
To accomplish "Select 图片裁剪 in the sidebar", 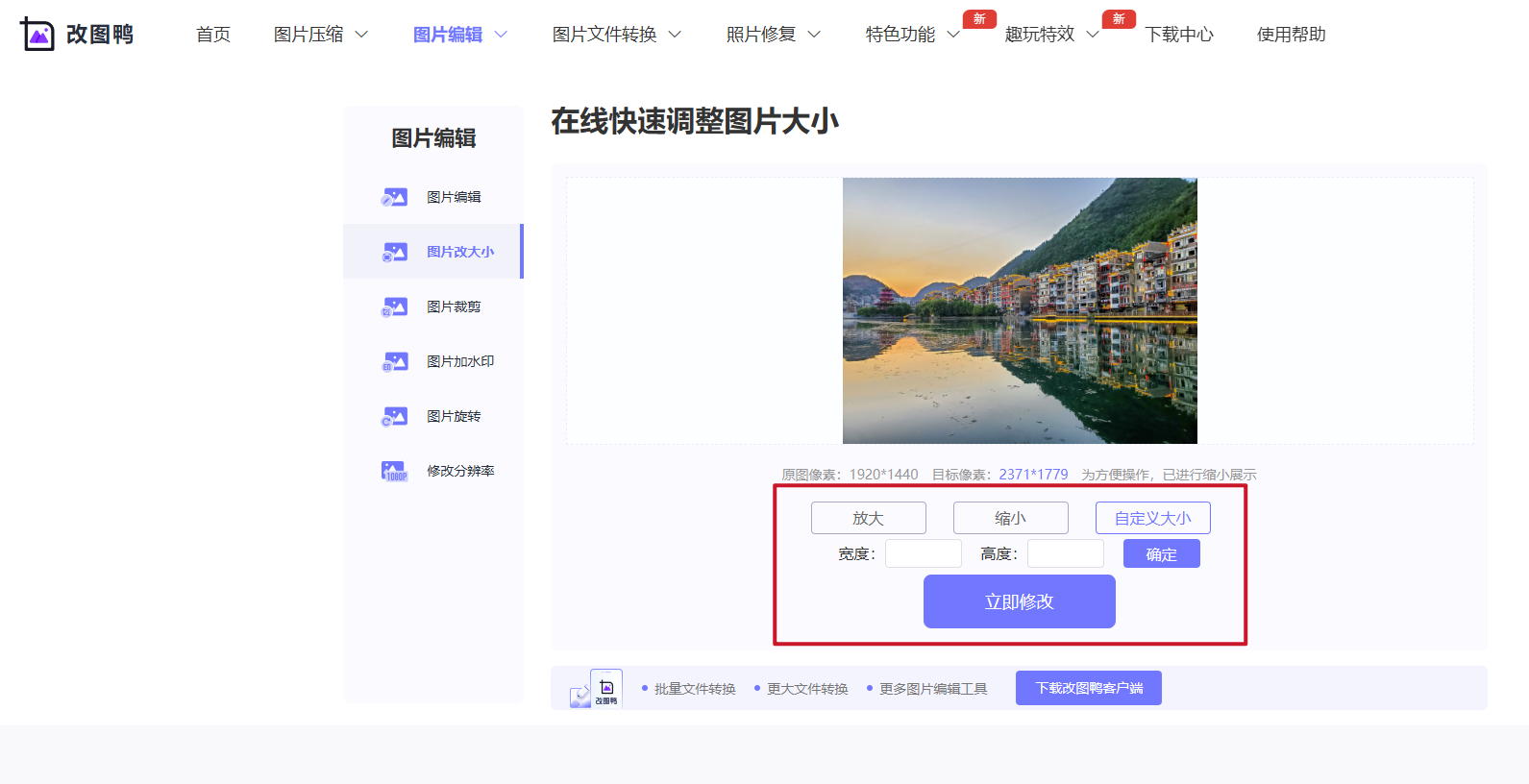I will click(433, 306).
